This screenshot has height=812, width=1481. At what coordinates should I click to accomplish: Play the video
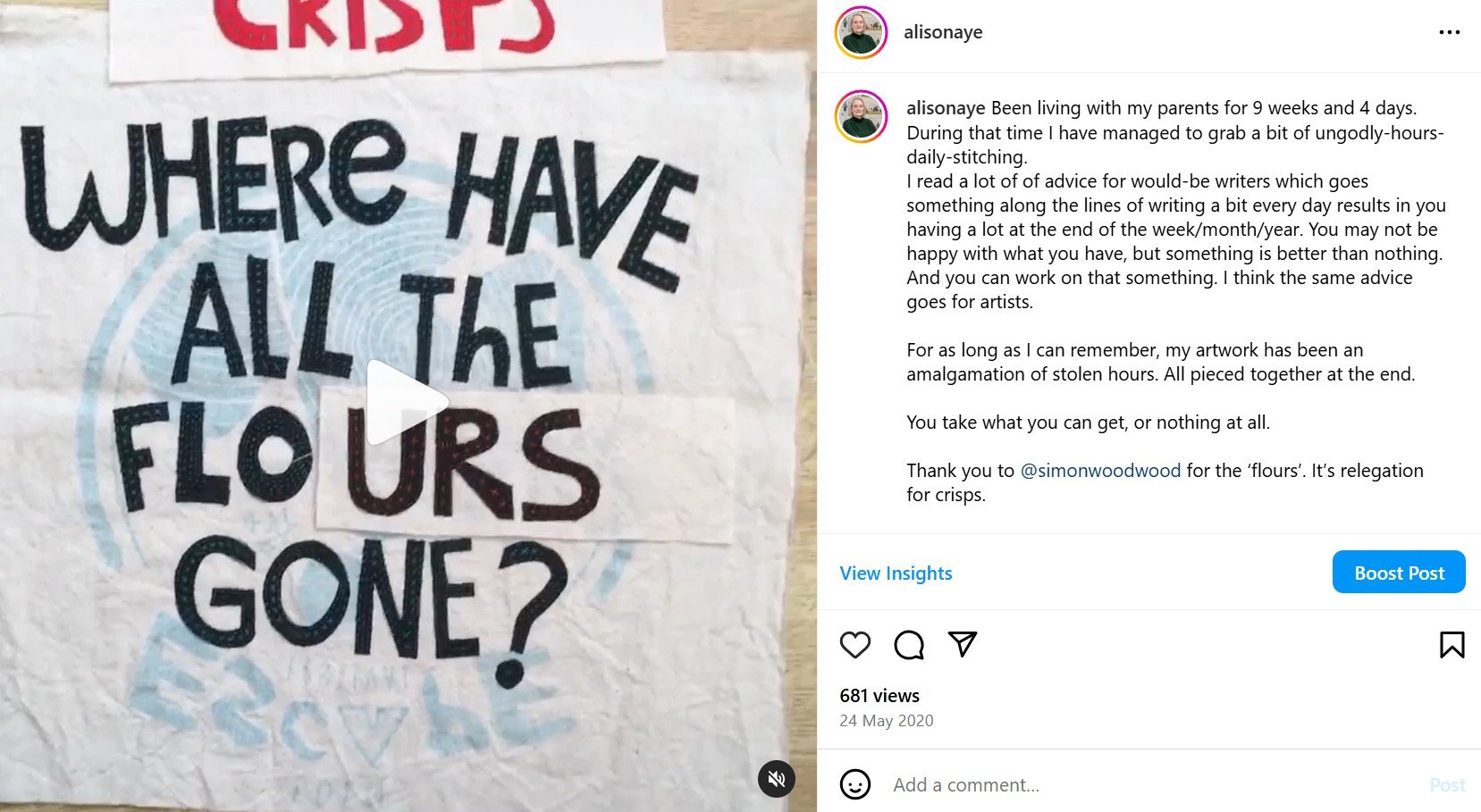tap(407, 402)
